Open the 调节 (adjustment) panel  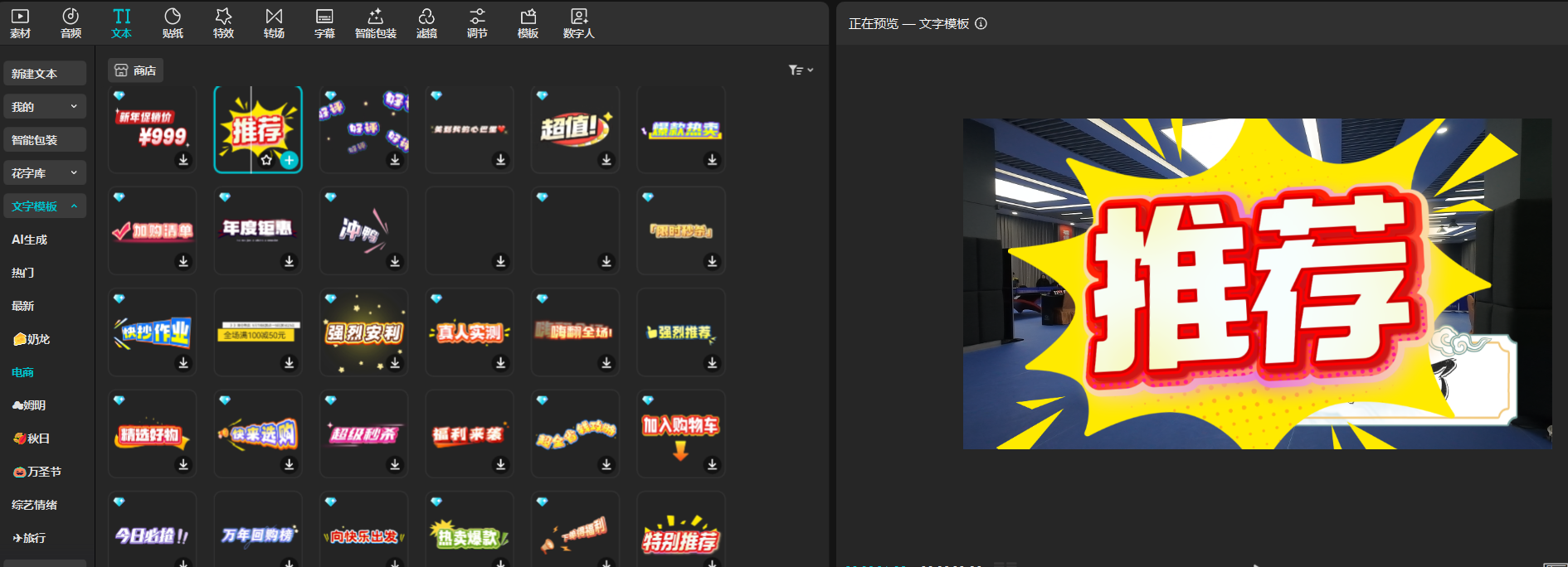pyautogui.click(x=477, y=23)
